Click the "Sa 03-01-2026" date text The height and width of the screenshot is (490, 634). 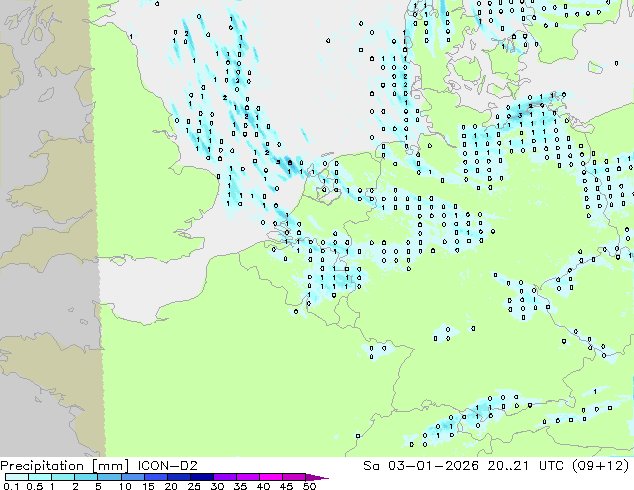click(x=421, y=466)
